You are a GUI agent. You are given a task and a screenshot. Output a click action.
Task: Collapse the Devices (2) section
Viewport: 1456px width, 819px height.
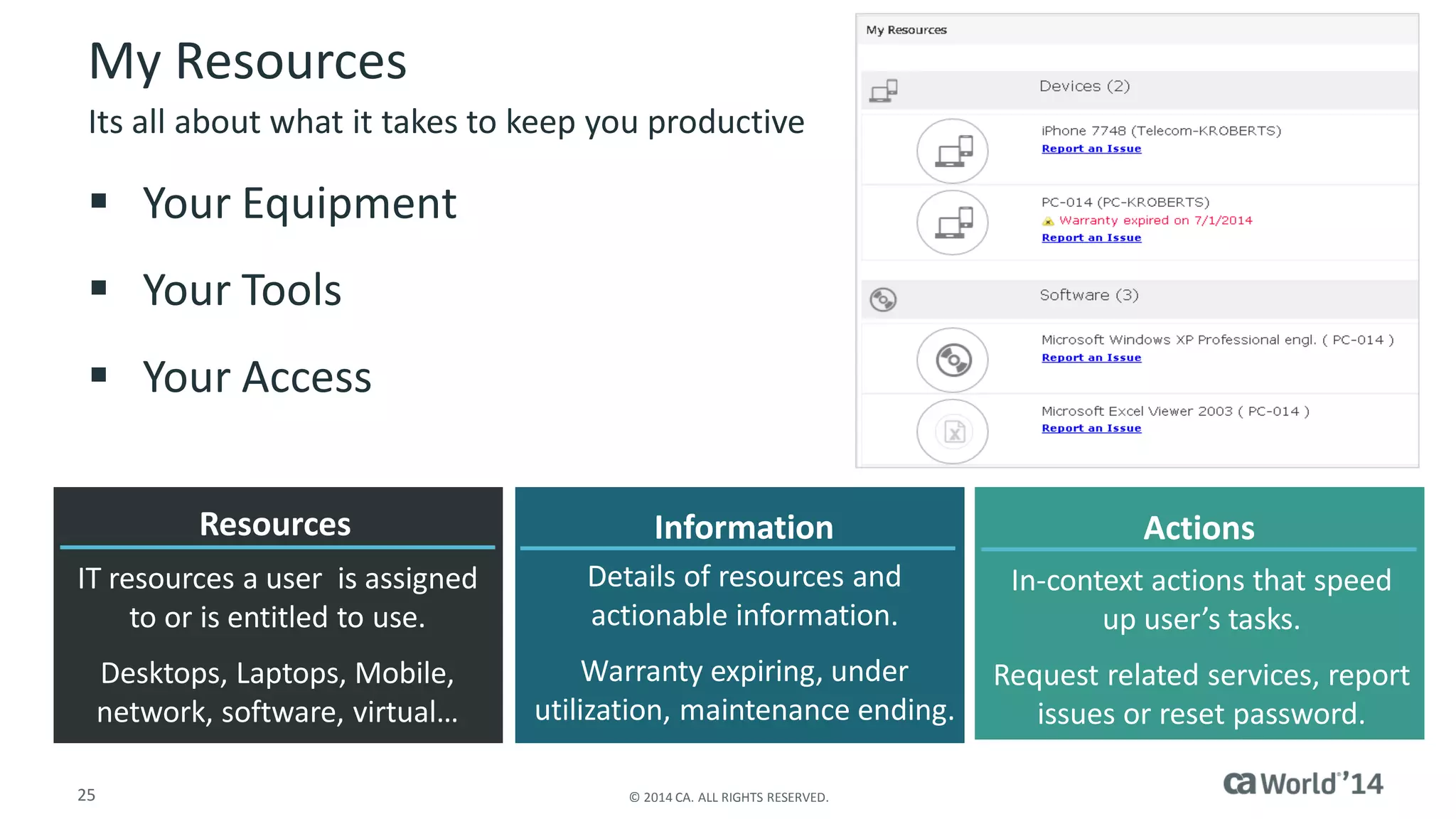1084,86
